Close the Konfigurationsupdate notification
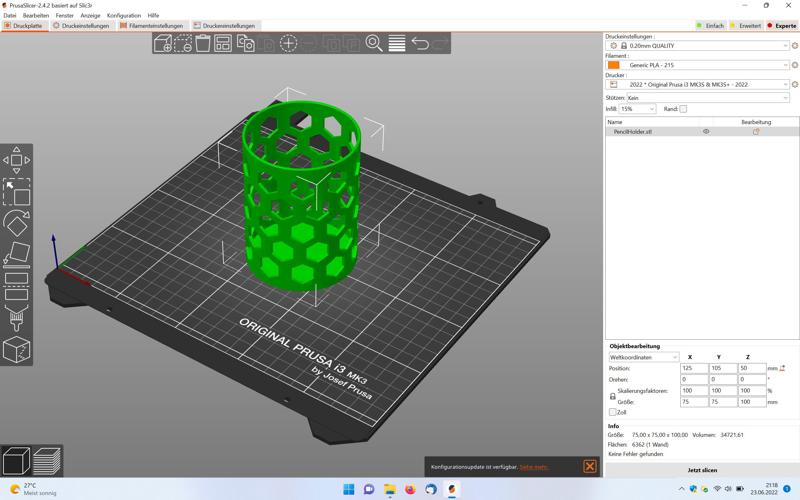 coord(590,466)
